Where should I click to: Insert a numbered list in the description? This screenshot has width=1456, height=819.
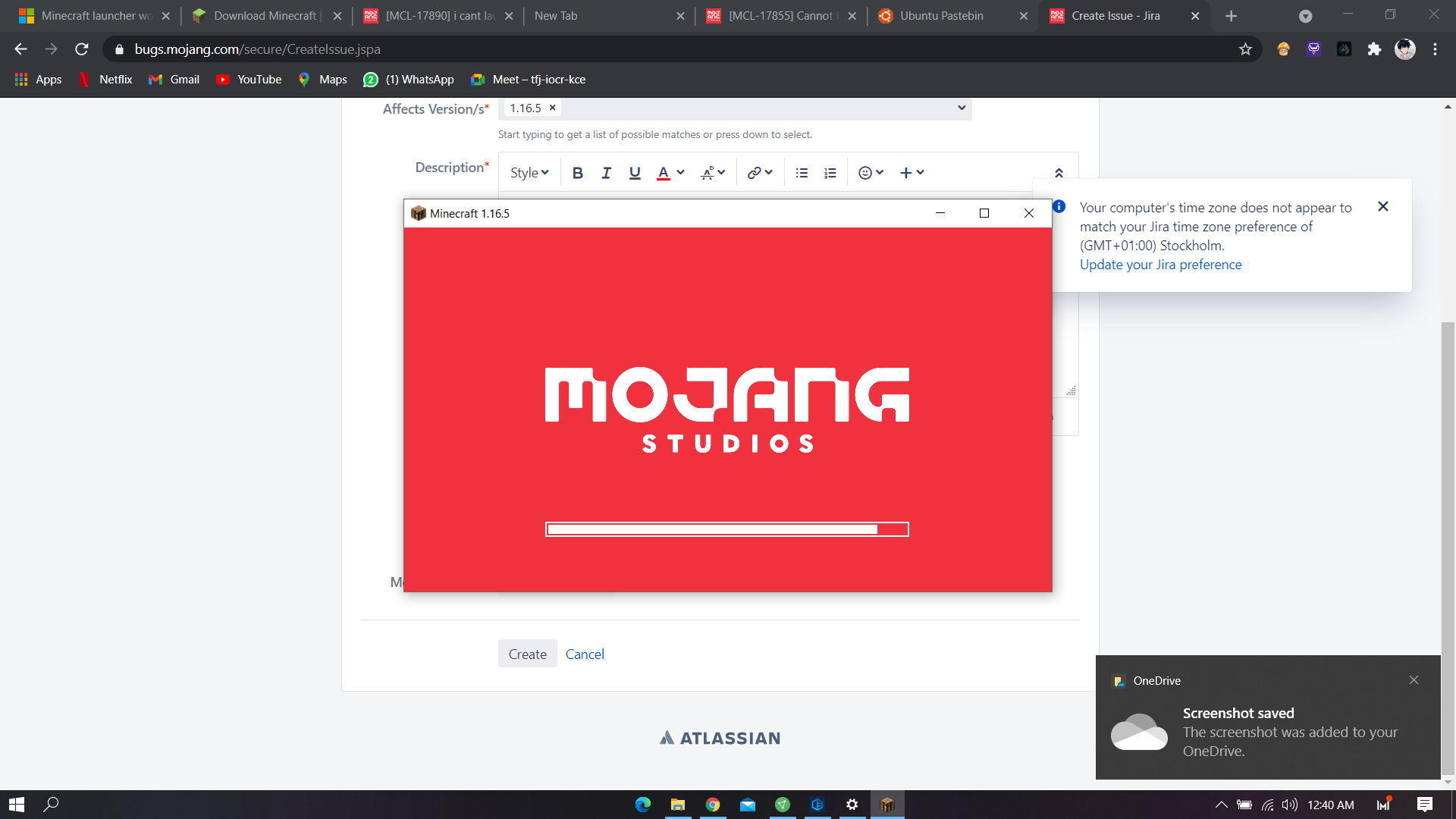tap(830, 173)
